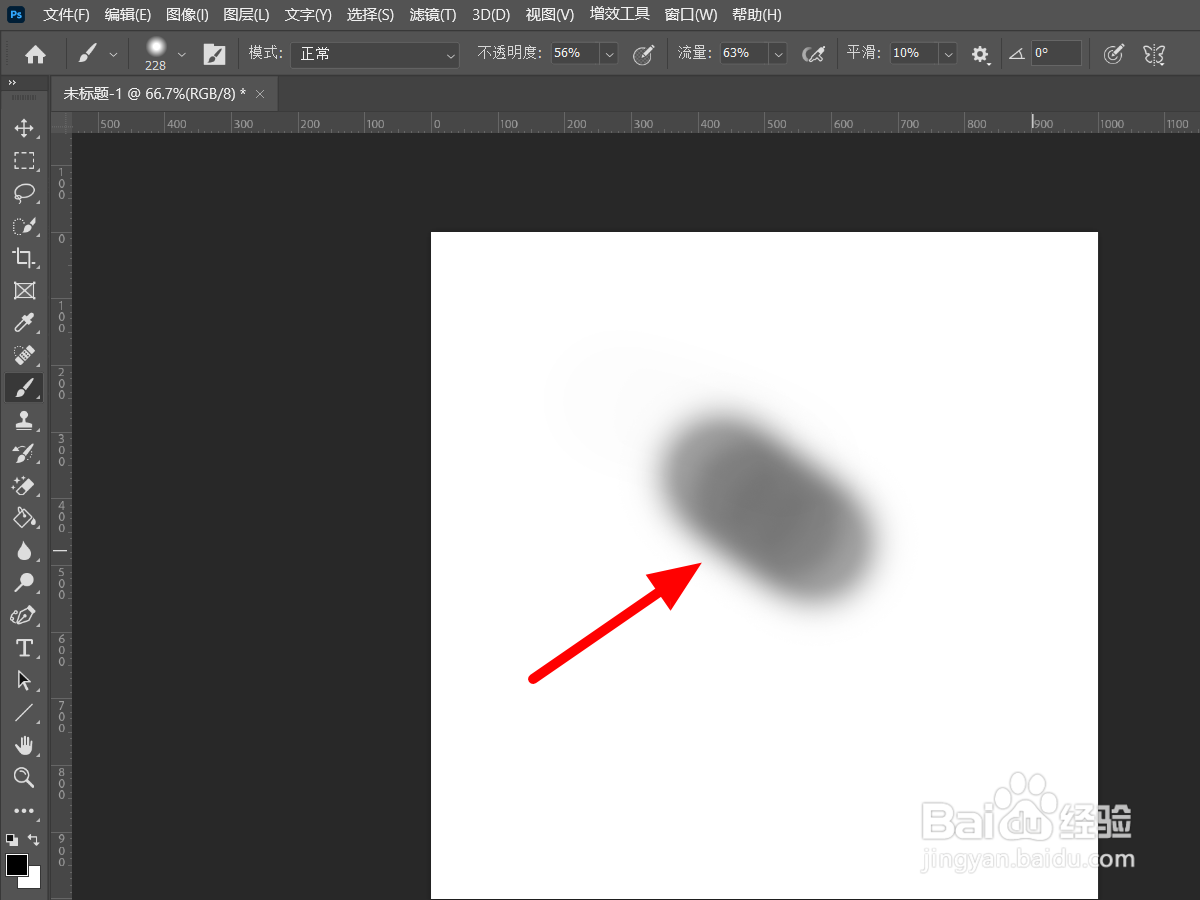Select the Clone Stamp tool
Viewport: 1200px width, 900px height.
pyautogui.click(x=24, y=420)
